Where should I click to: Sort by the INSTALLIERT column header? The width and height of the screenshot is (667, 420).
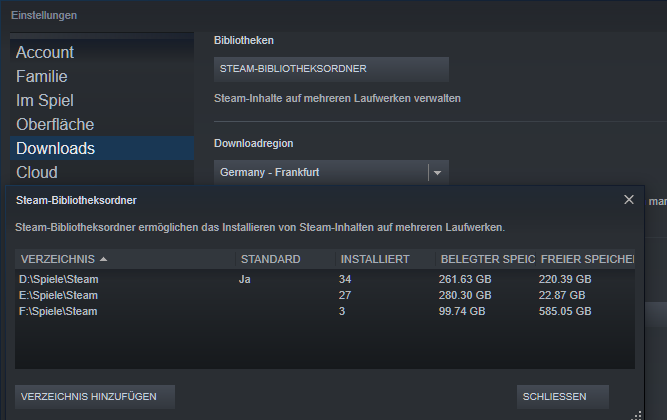(385, 259)
